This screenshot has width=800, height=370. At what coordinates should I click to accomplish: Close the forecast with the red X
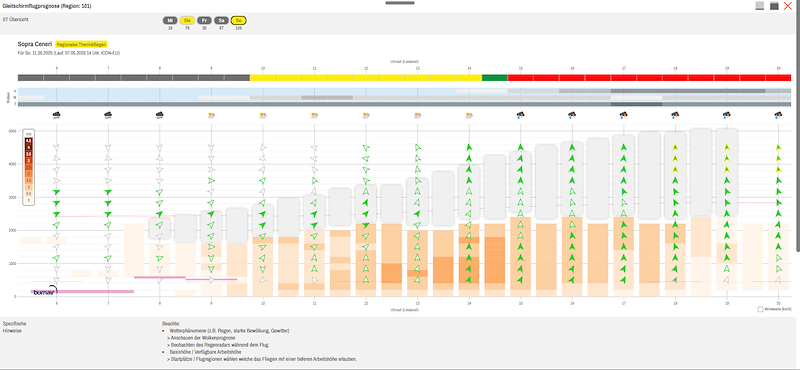pos(788,6)
